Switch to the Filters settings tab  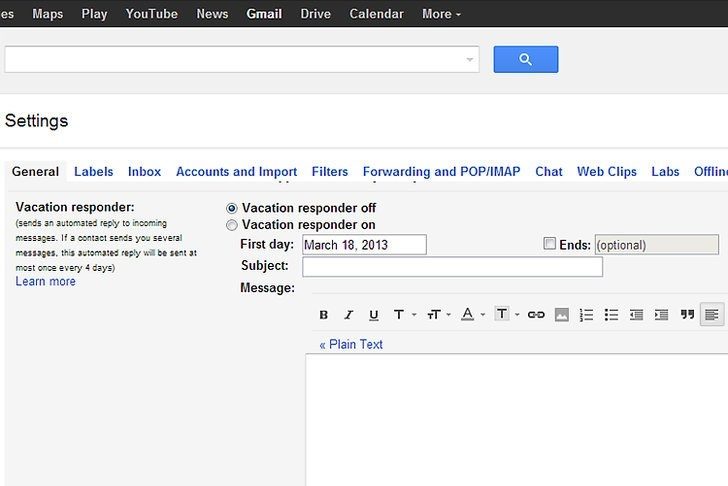[x=329, y=172]
